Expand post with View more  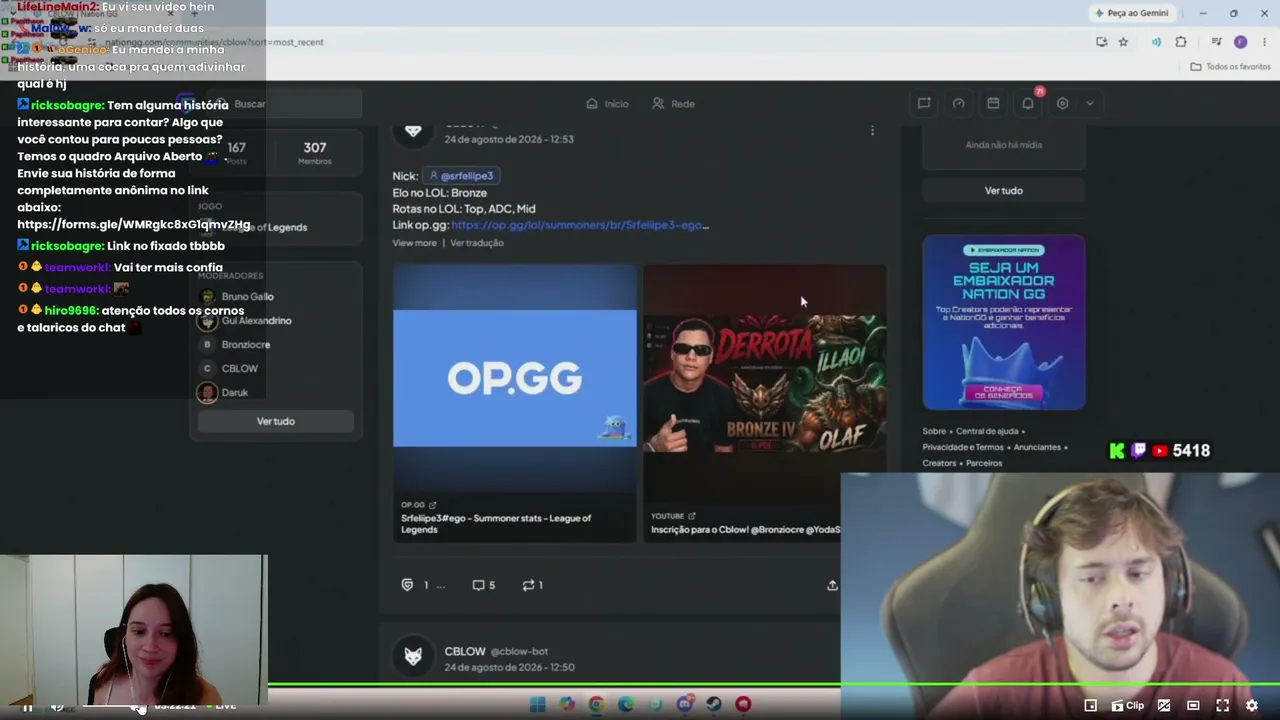tap(414, 243)
